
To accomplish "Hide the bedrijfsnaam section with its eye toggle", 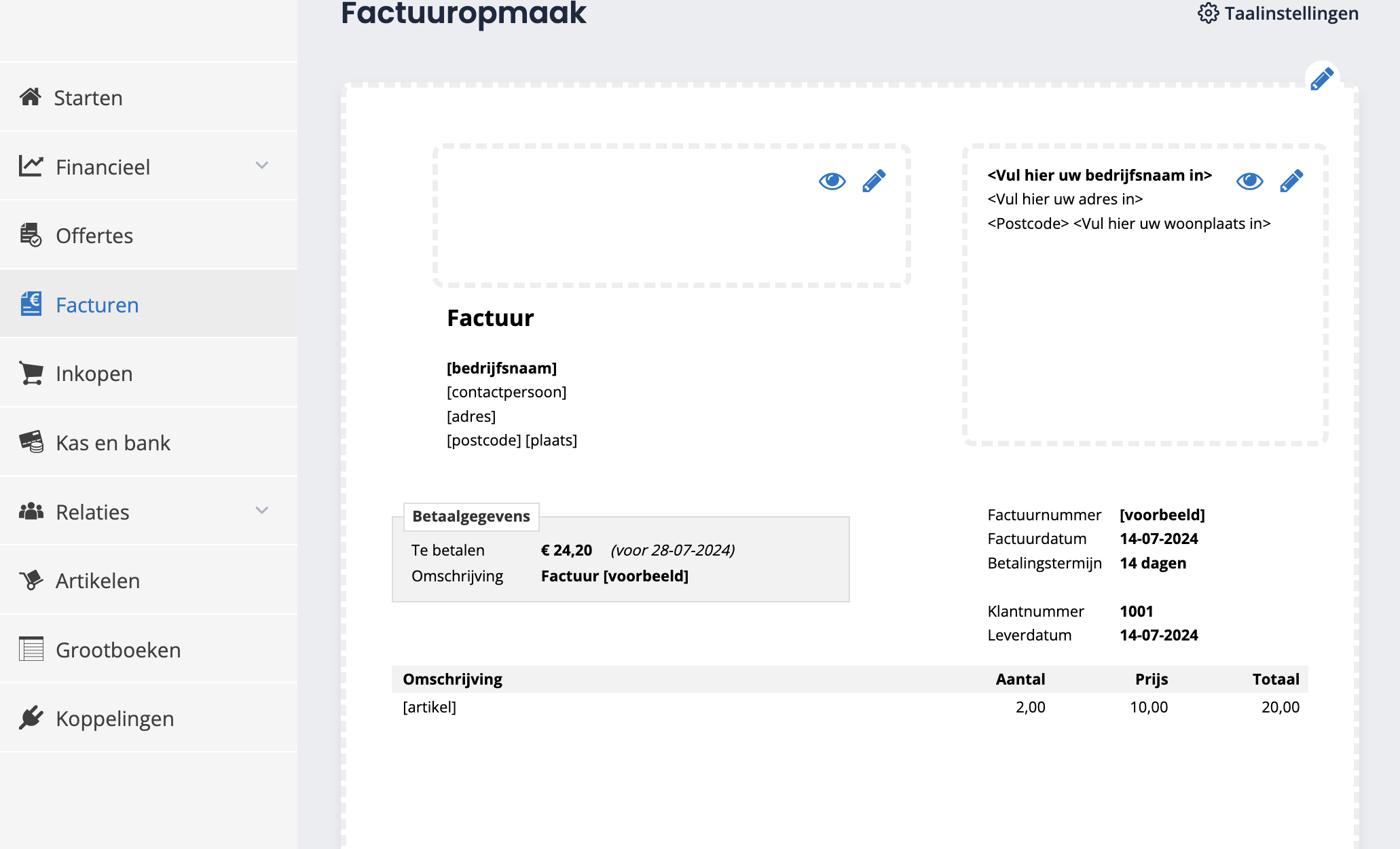I will coord(1249,181).
